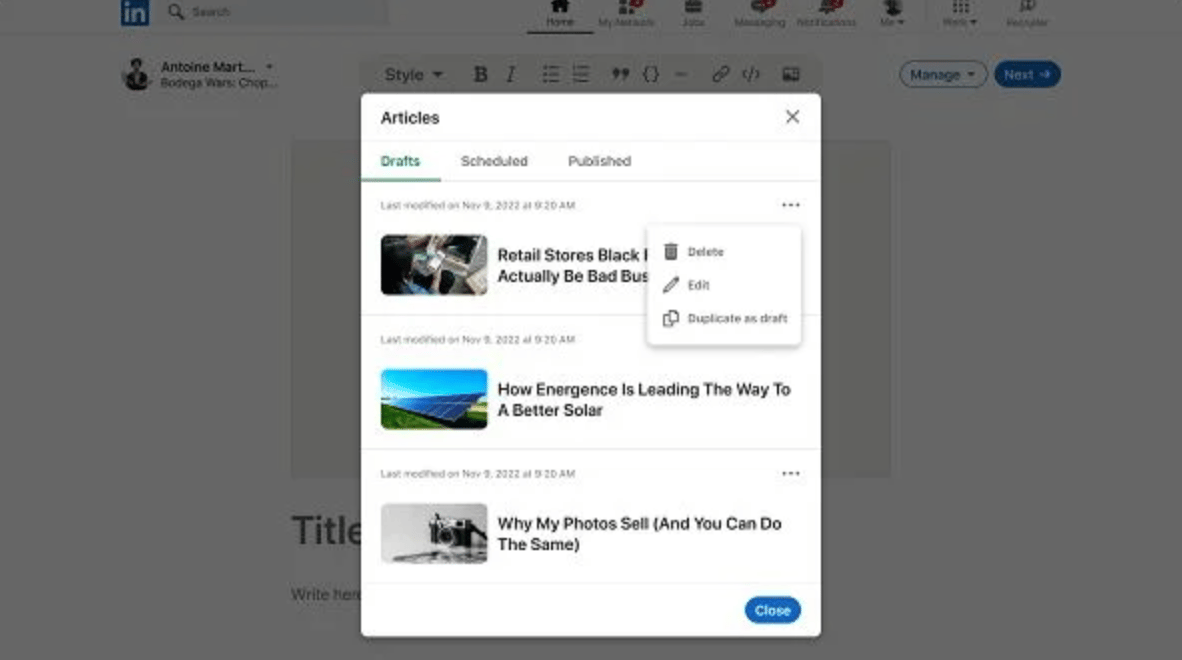Open draft Why My Photos Sell
Viewport: 1182px width, 660px height.
coord(639,533)
